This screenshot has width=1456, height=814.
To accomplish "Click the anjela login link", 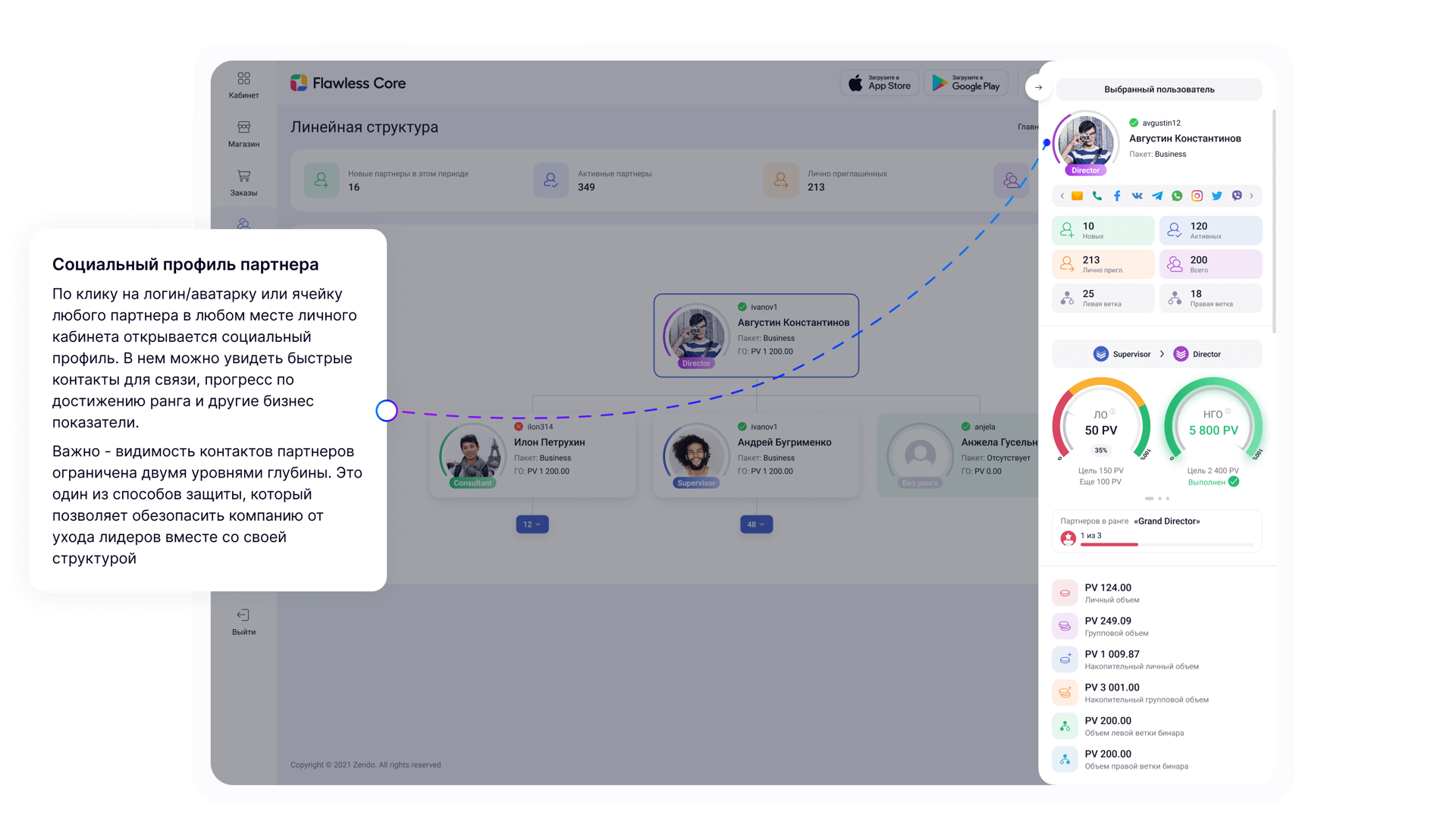I will 984,427.
